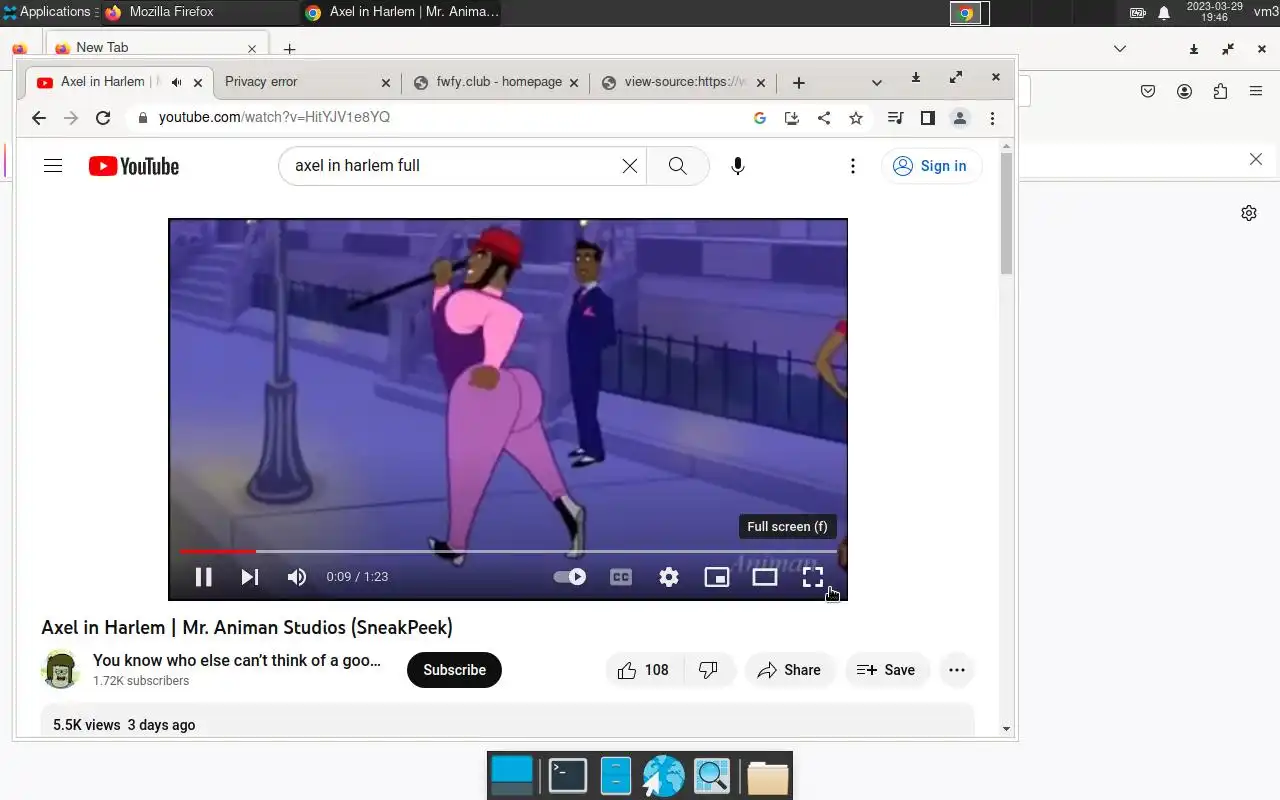1280x800 pixels.
Task: Open Chrome profile avatar
Action: click(x=960, y=118)
